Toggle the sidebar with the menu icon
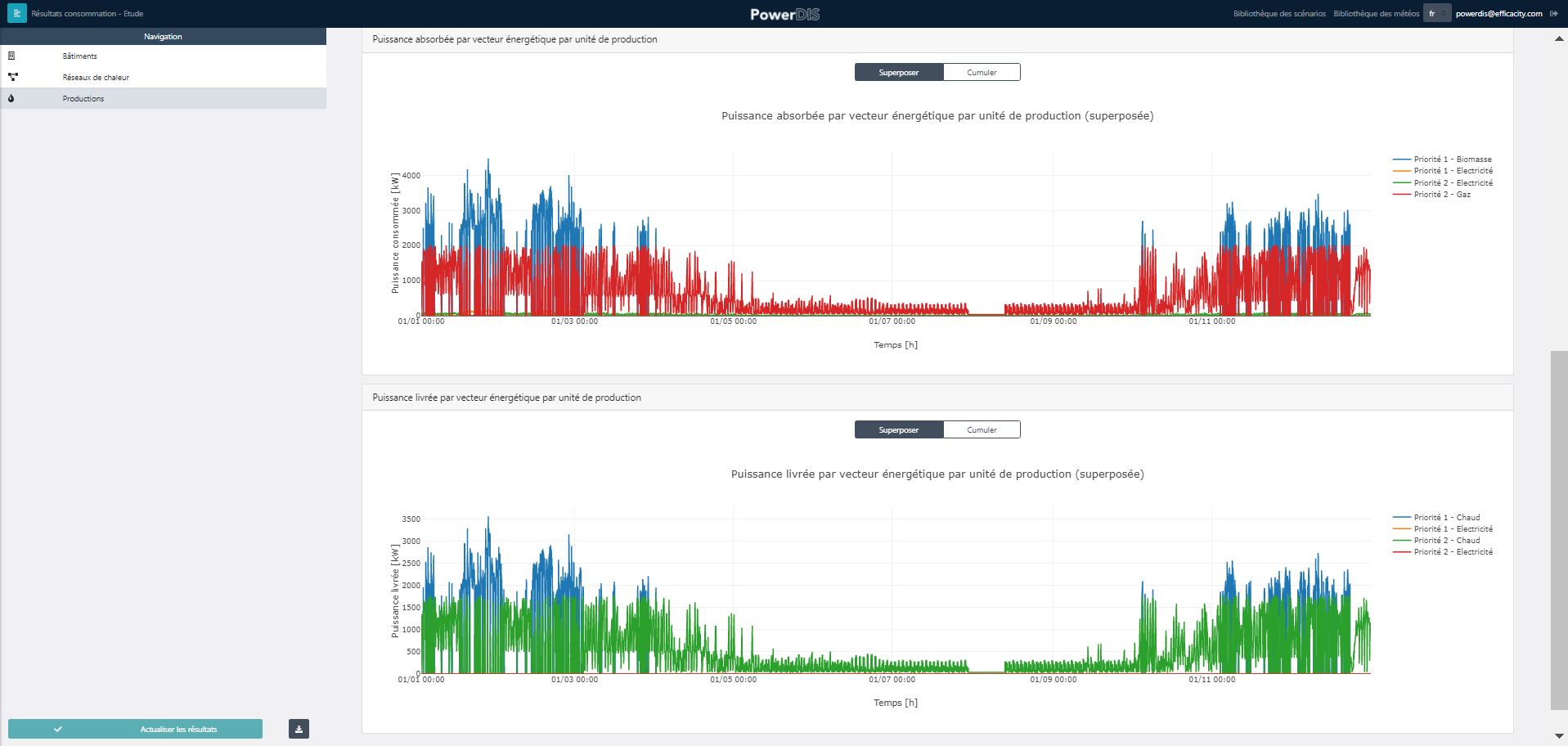Screen dimensions: 1568x746 tap(17, 13)
